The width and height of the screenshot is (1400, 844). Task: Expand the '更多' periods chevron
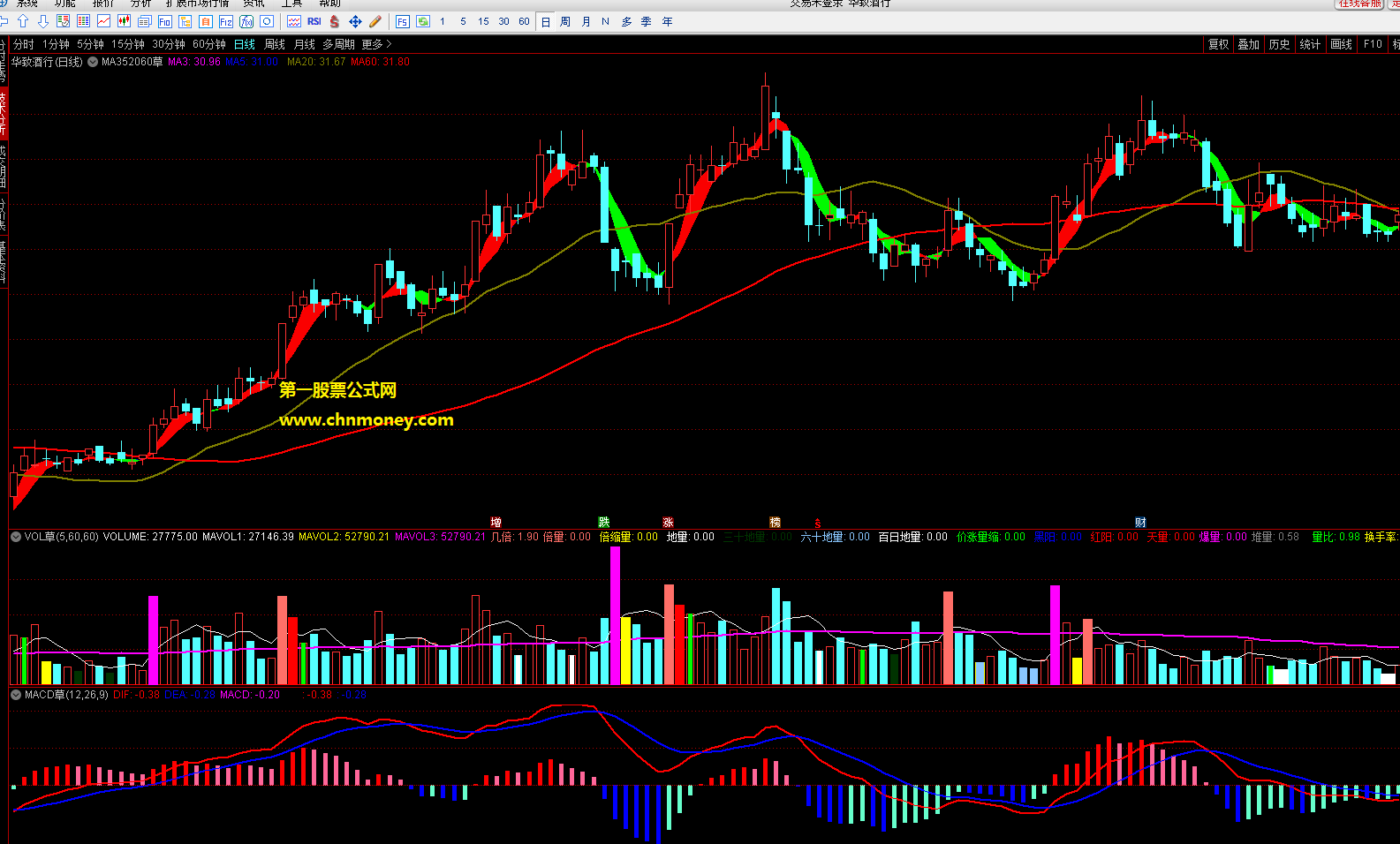(389, 44)
